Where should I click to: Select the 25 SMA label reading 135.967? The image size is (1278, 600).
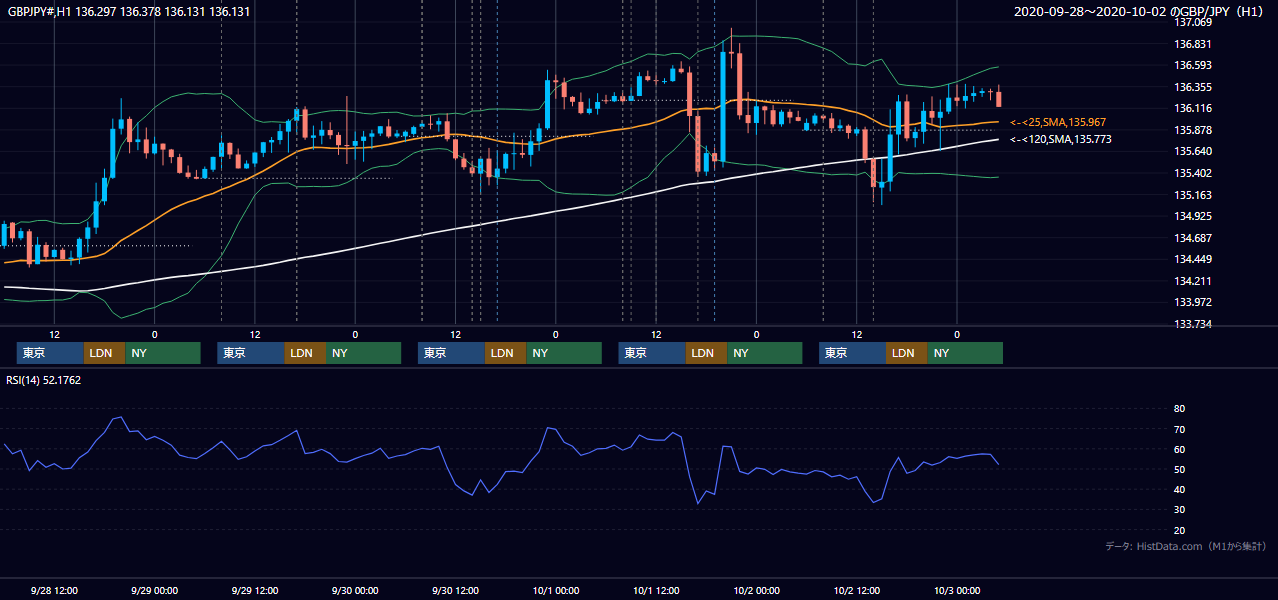[x=1058, y=122]
